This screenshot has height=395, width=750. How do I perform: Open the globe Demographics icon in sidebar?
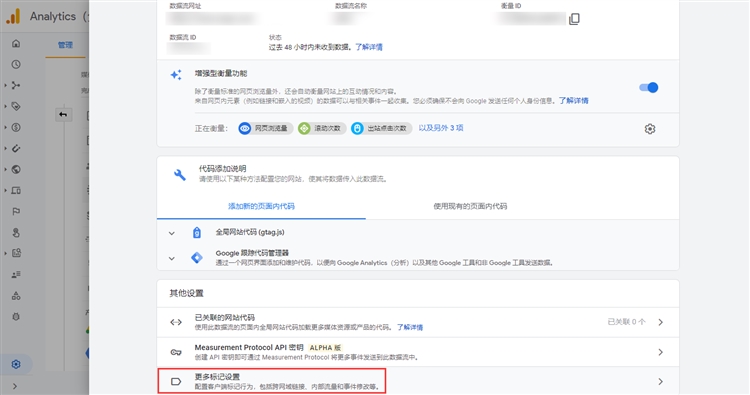[x=16, y=169]
